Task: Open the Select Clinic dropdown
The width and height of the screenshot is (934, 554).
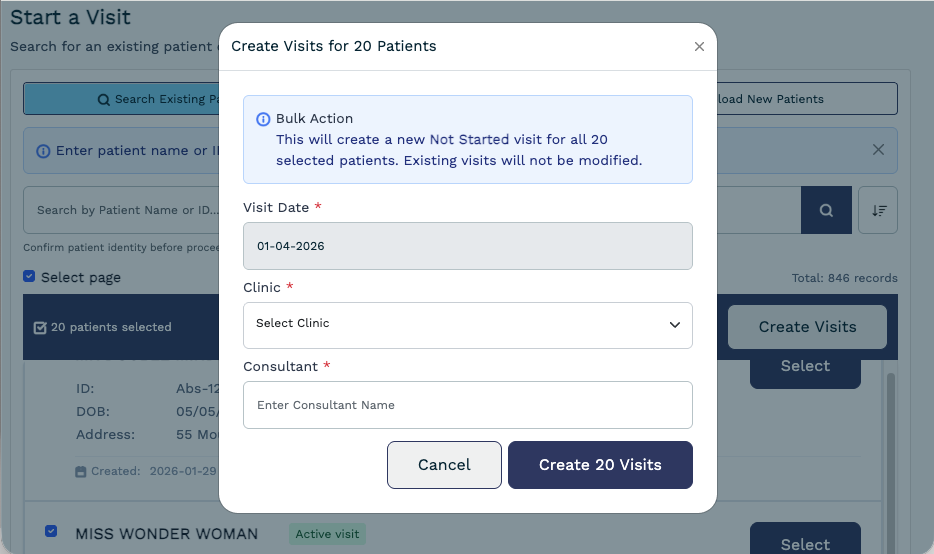Action: (x=467, y=325)
